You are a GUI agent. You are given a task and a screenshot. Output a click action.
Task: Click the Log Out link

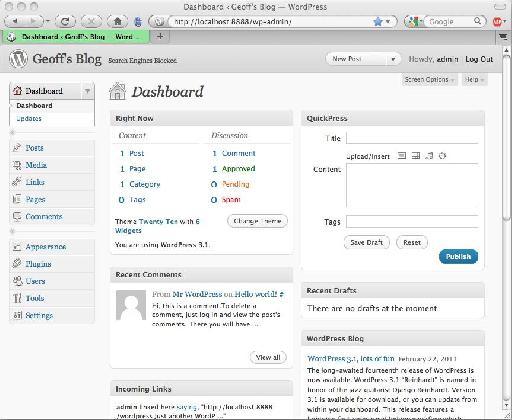pyautogui.click(x=479, y=59)
